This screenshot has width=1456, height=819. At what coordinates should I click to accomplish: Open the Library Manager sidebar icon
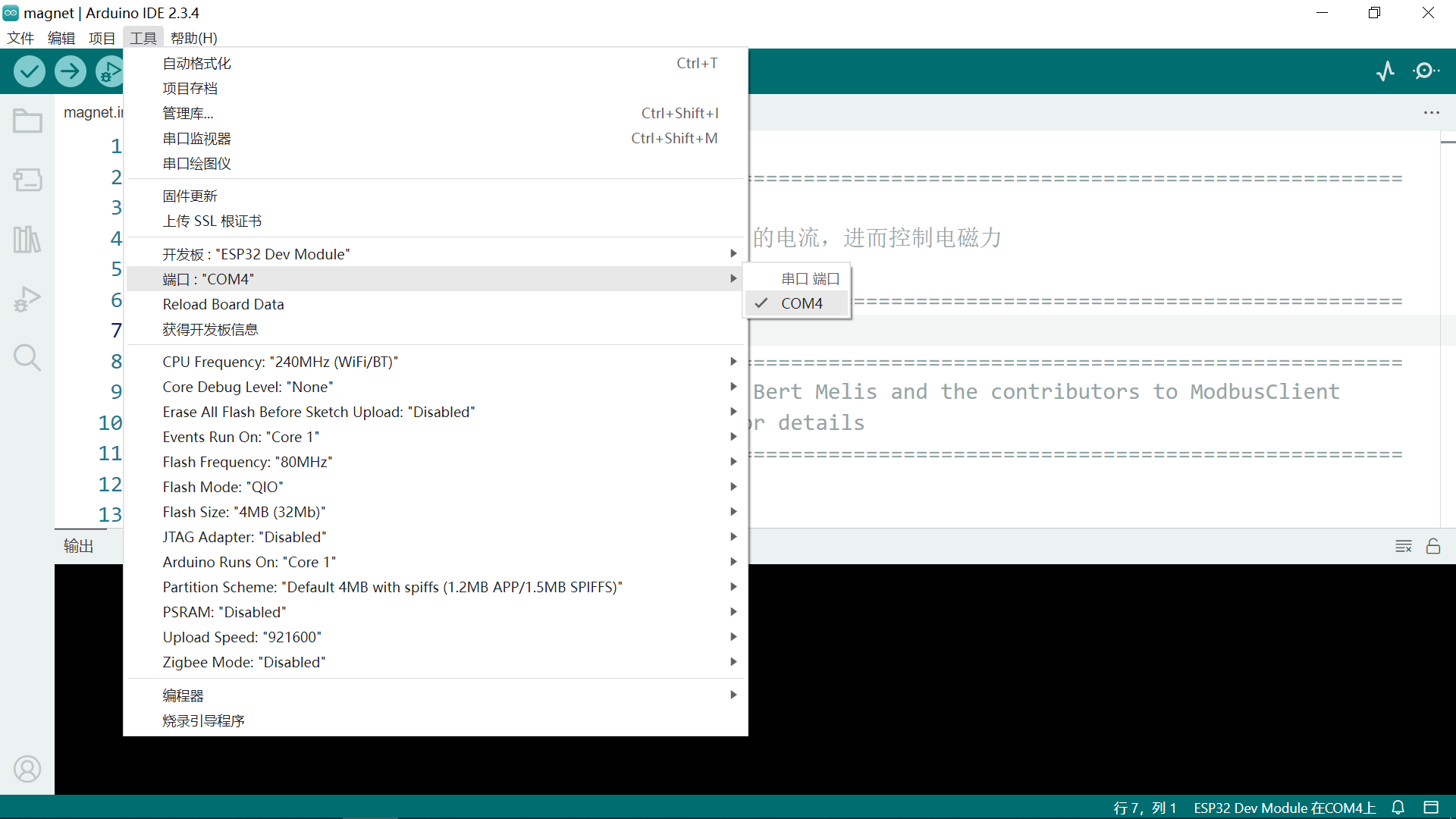(x=27, y=240)
